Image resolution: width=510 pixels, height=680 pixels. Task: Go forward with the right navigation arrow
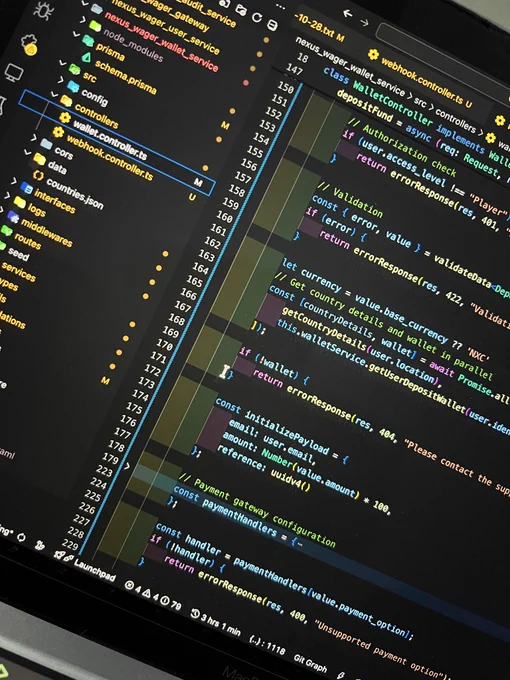[364, 21]
